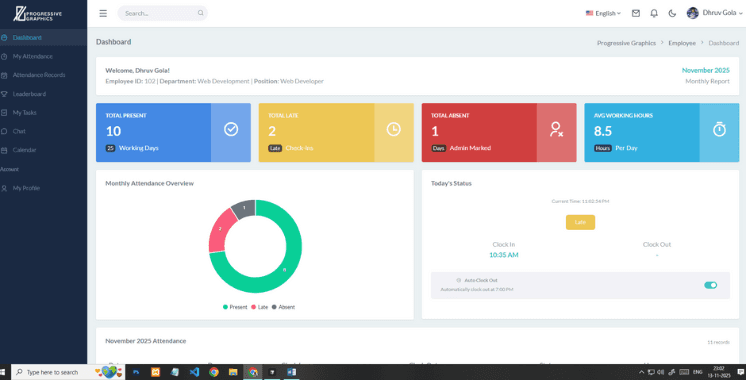Click the Total Late clock icon
The image size is (746, 380).
[393, 129]
